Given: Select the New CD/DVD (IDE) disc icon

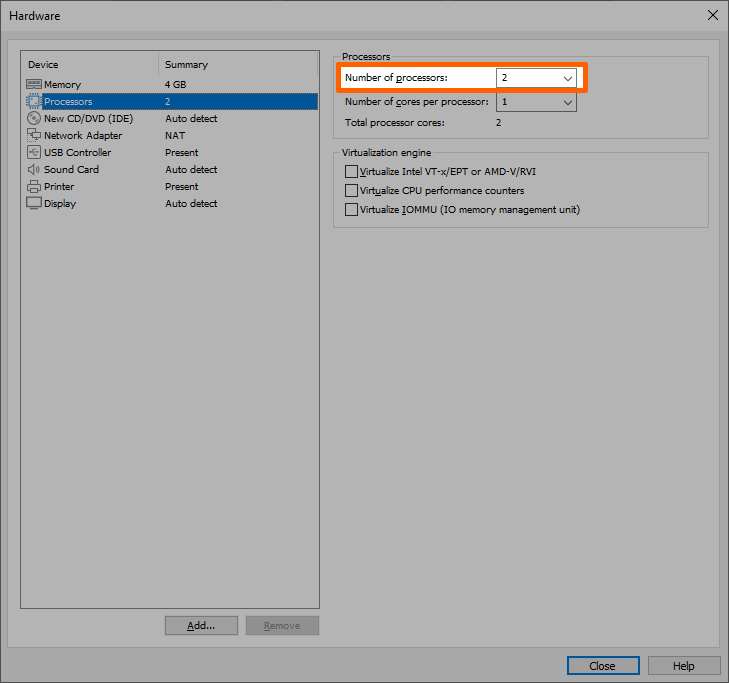Looking at the screenshot, I should 34,119.
